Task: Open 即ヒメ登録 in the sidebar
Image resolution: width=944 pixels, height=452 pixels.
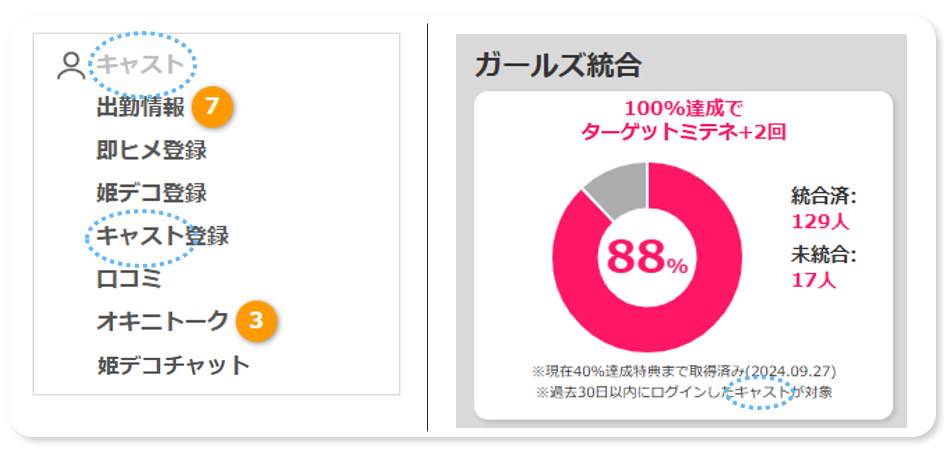Action: (151, 150)
